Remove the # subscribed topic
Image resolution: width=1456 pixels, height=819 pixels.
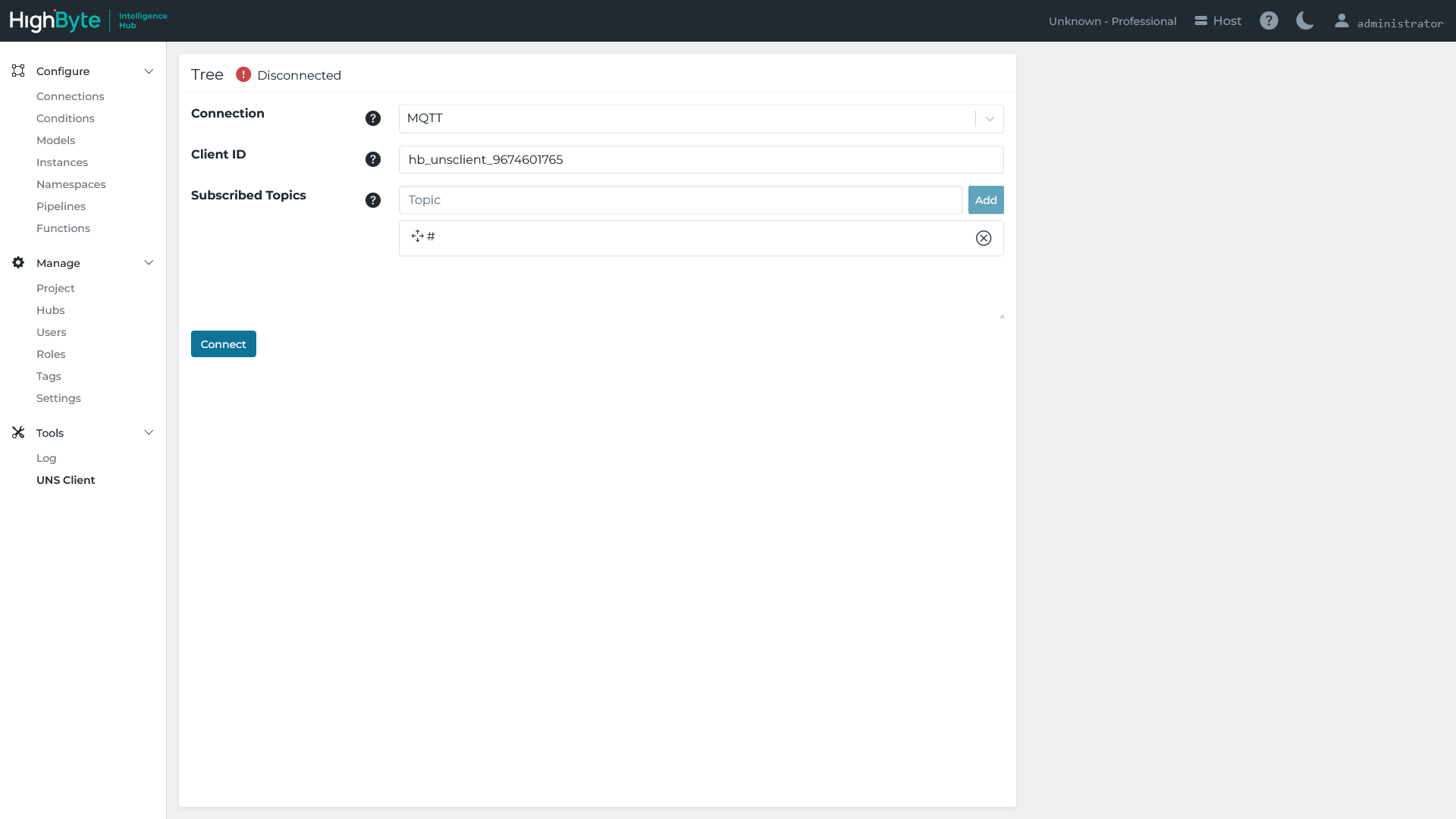984,238
